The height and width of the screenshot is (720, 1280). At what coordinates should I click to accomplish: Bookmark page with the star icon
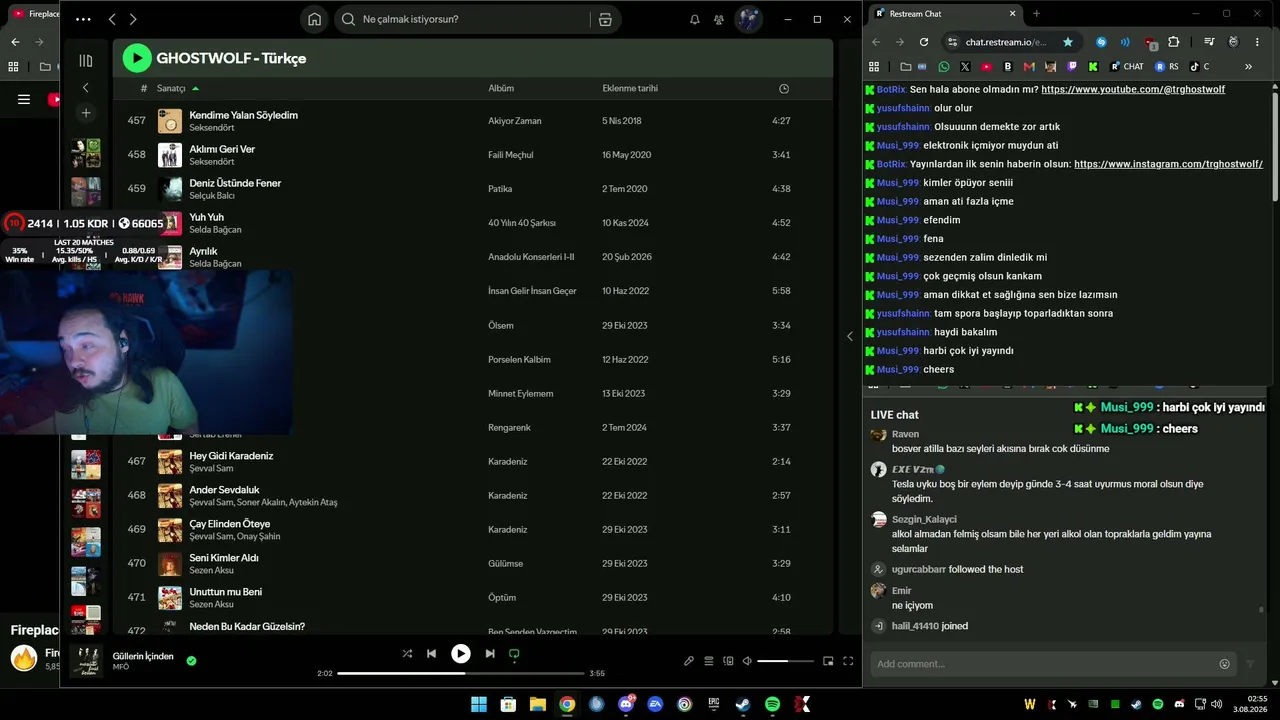click(1068, 42)
